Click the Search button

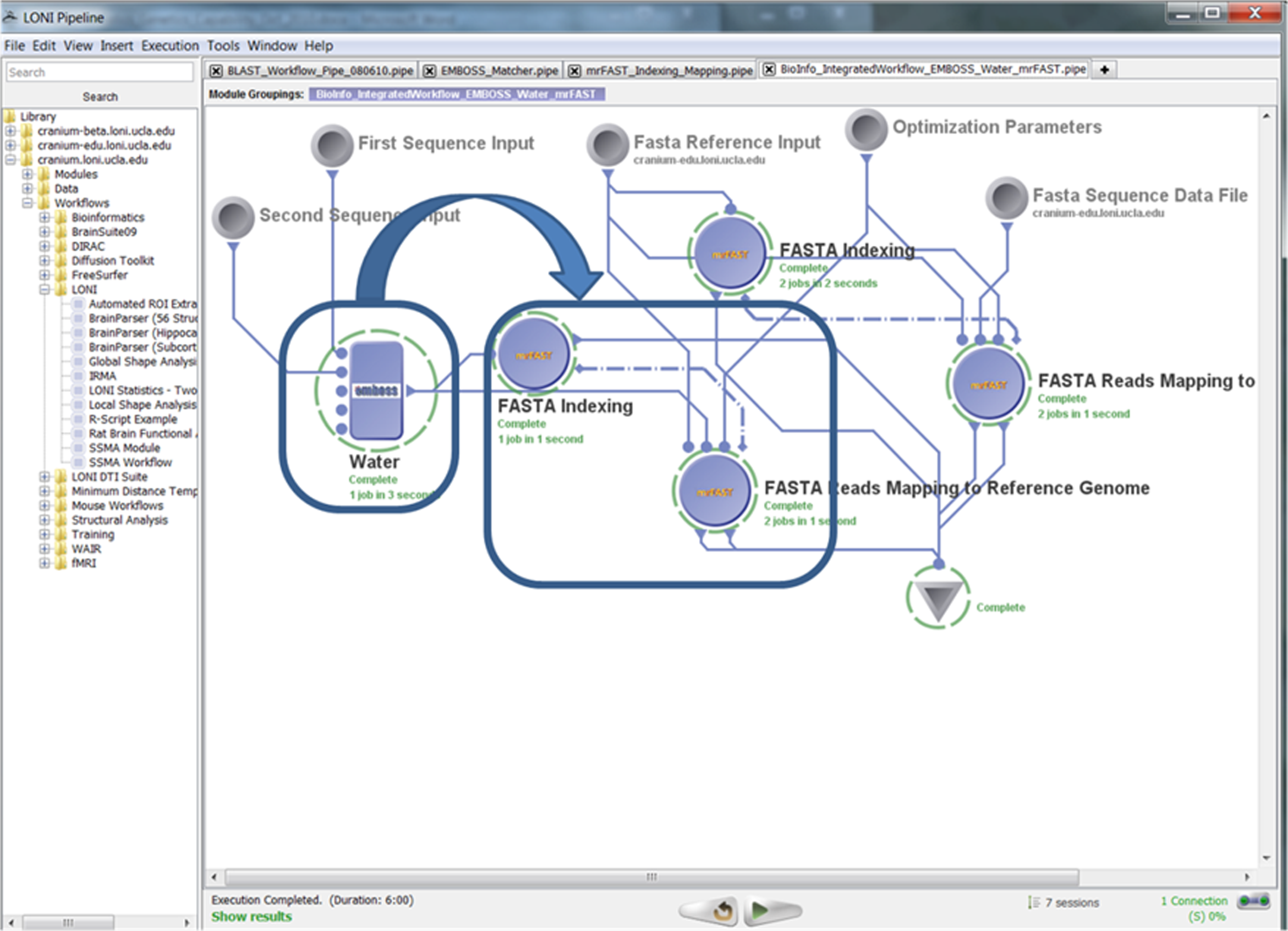tap(100, 96)
